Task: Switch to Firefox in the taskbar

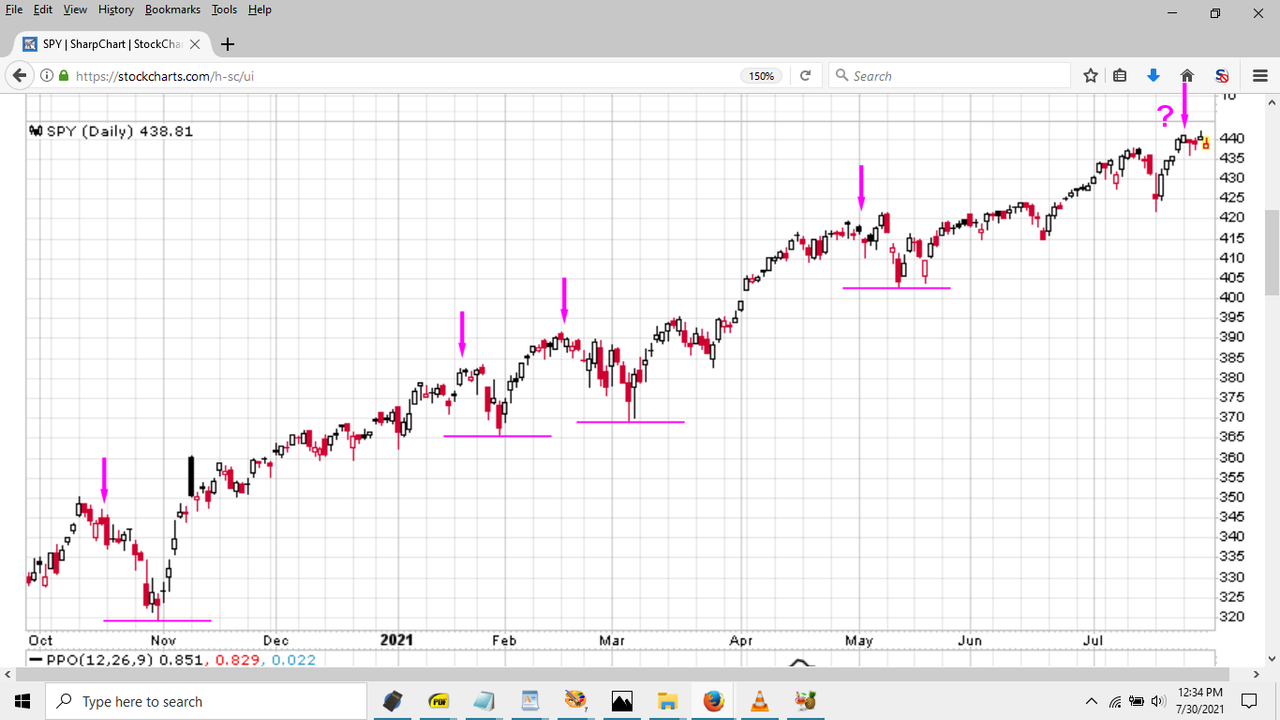Action: tap(713, 701)
